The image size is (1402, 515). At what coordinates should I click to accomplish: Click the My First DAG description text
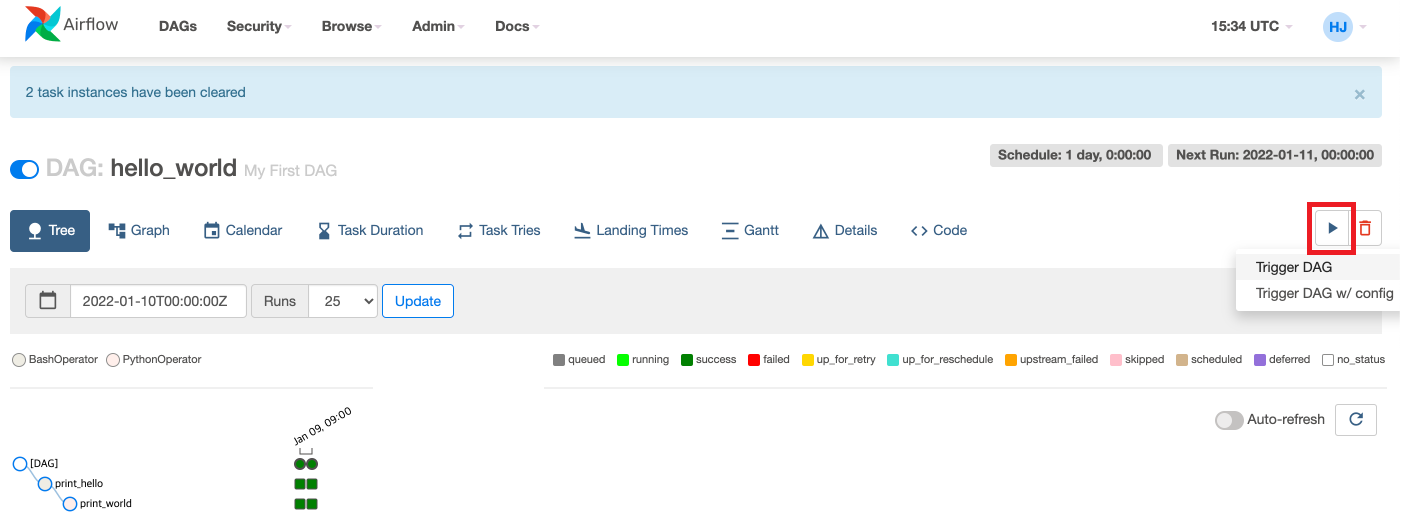pos(291,171)
